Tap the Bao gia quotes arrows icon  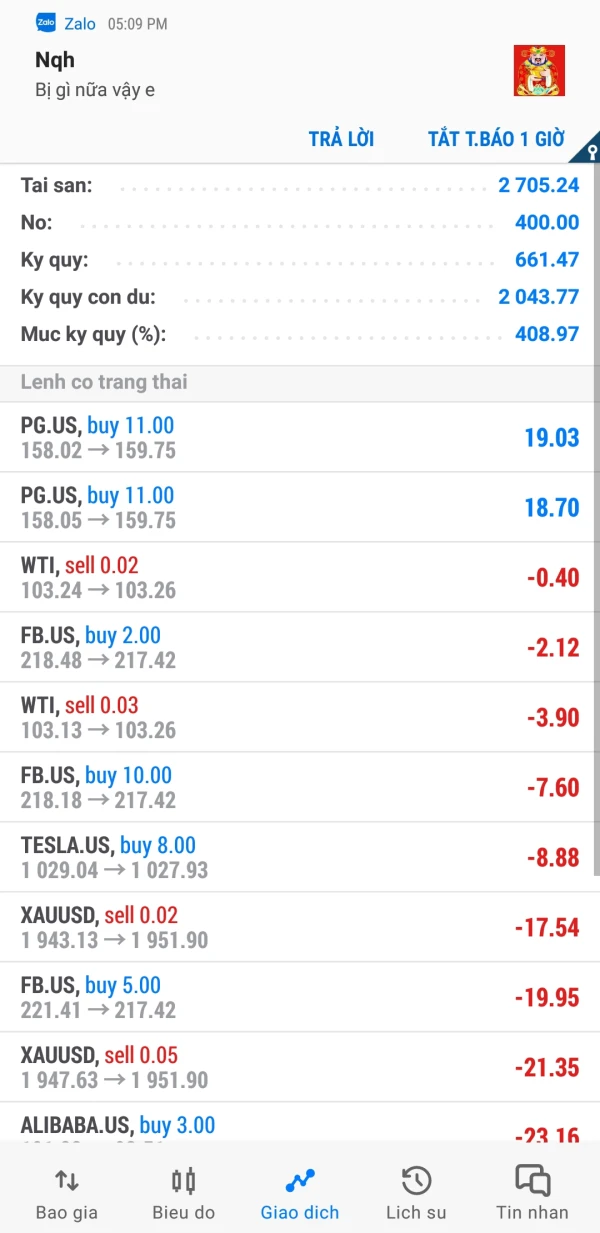pyautogui.click(x=67, y=1181)
